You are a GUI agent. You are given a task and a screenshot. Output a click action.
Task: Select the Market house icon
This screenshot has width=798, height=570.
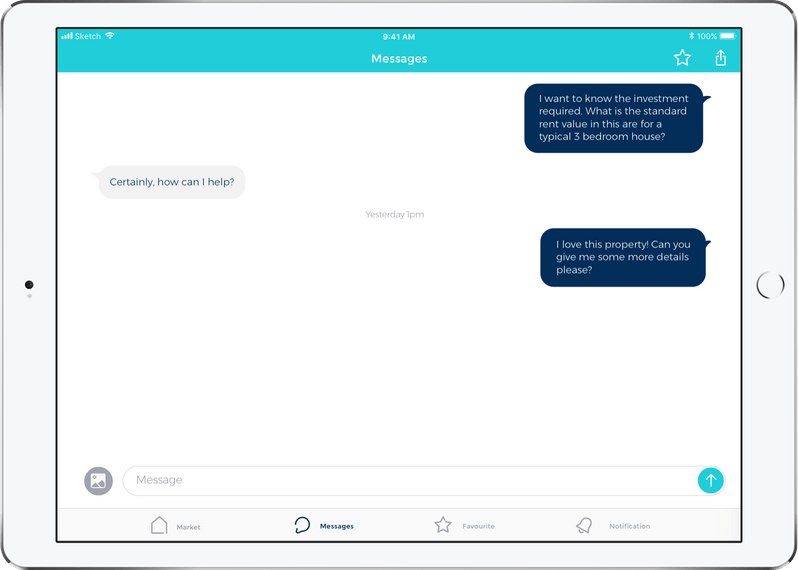coord(159,525)
